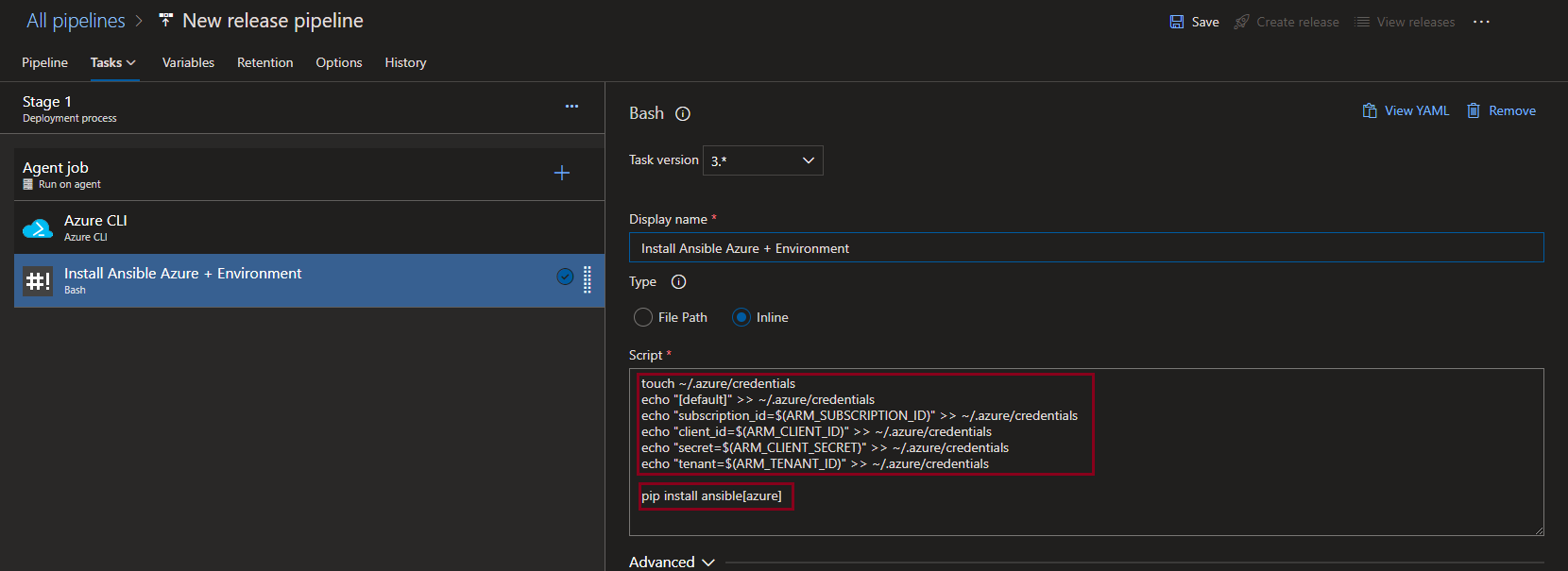Select the Inline radio button
The height and width of the screenshot is (571, 1568).
click(x=741, y=318)
